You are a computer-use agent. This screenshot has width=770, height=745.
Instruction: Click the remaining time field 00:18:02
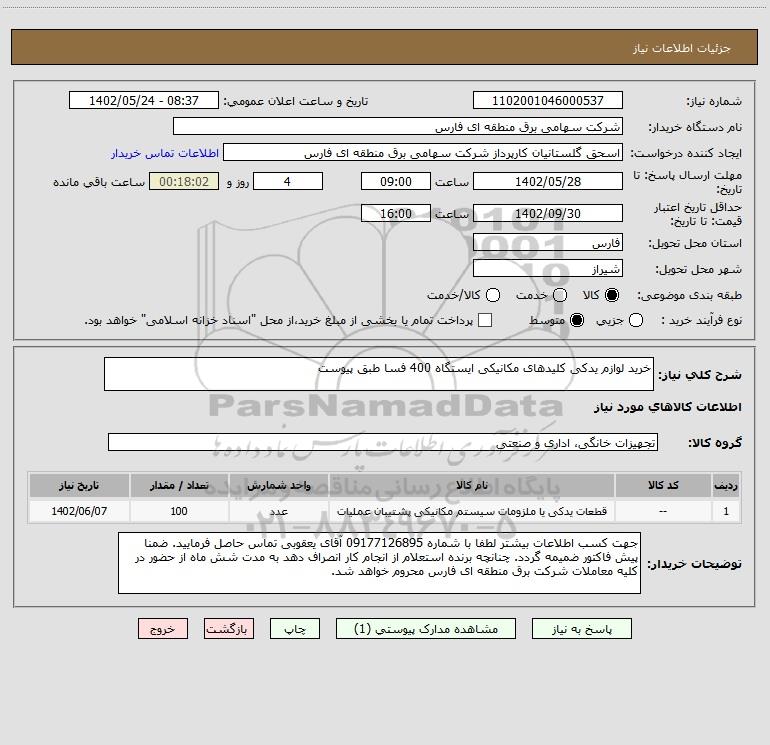pyautogui.click(x=184, y=181)
